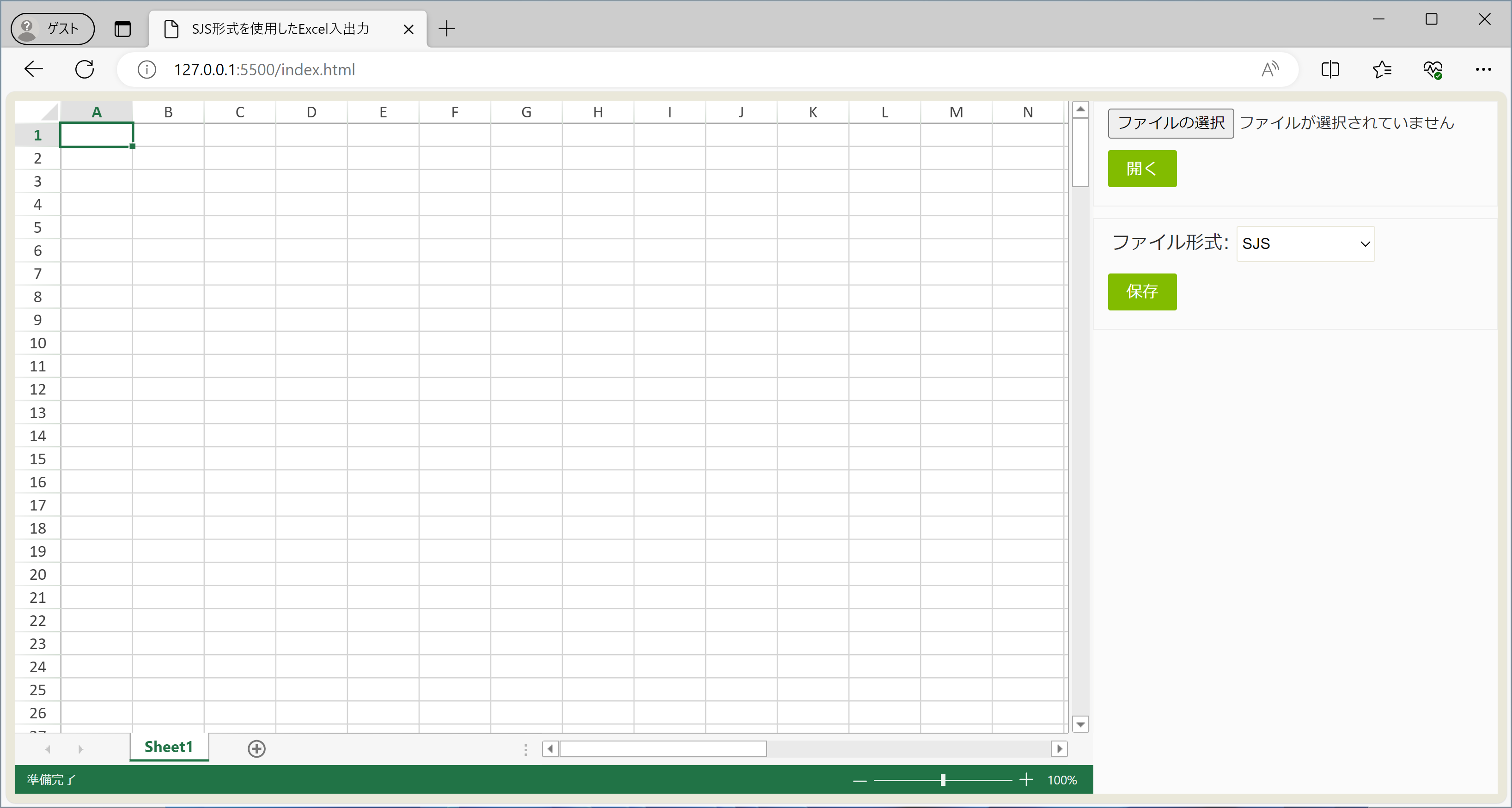Screen dimensions: 1512x808
Task: Add a new browser tab
Action: coord(447,28)
